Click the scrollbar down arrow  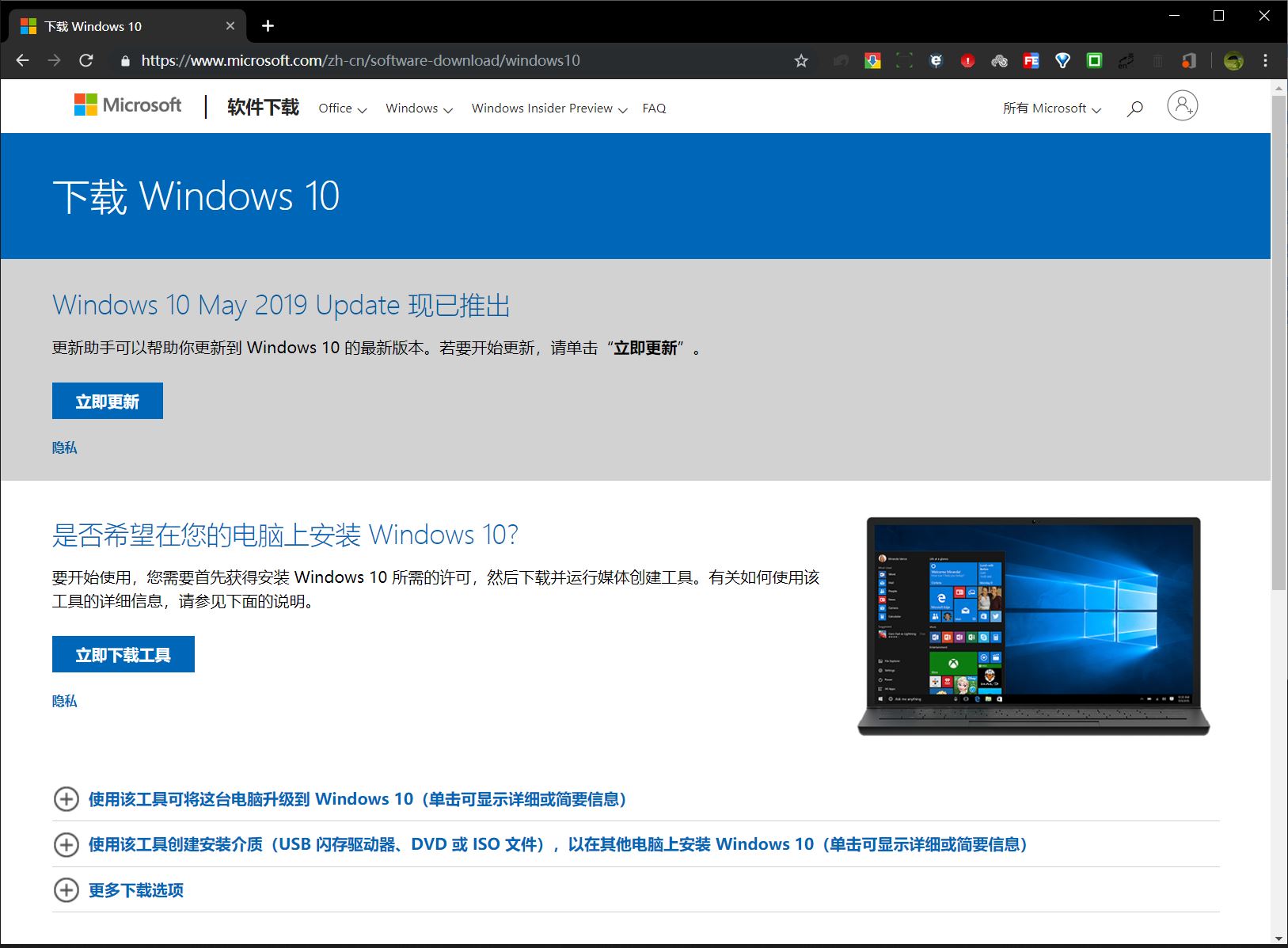tap(1279, 938)
